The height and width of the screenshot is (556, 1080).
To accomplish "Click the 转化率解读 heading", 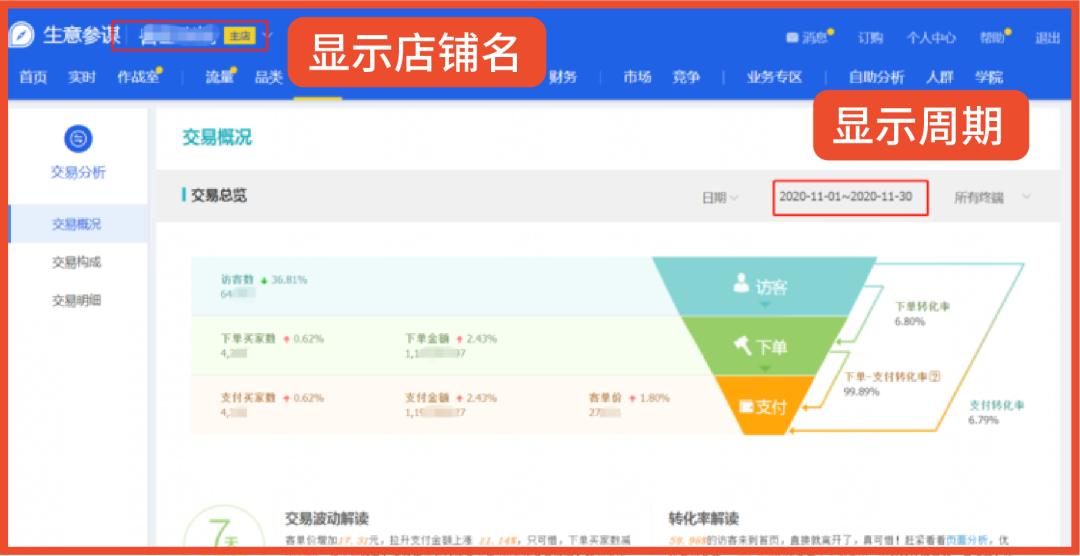I will [x=705, y=518].
